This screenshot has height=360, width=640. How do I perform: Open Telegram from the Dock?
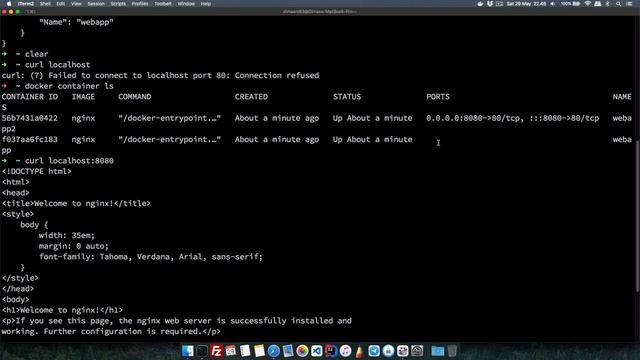pyautogui.click(x=374, y=351)
